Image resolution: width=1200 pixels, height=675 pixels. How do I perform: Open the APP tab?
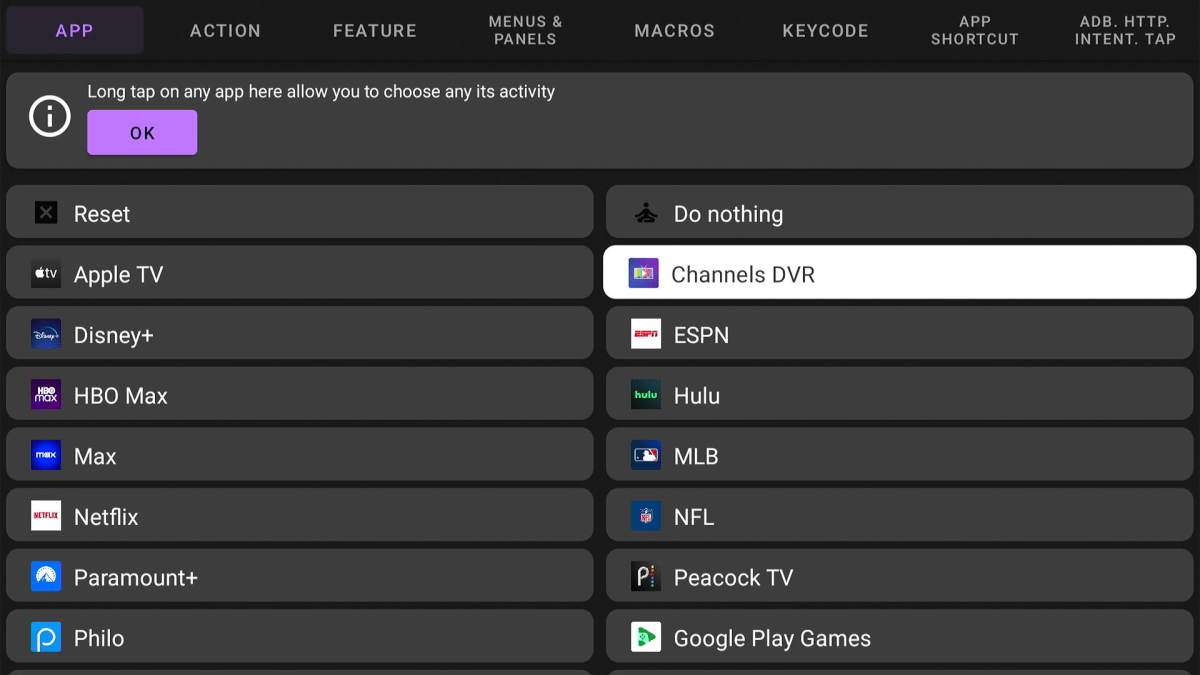75,30
